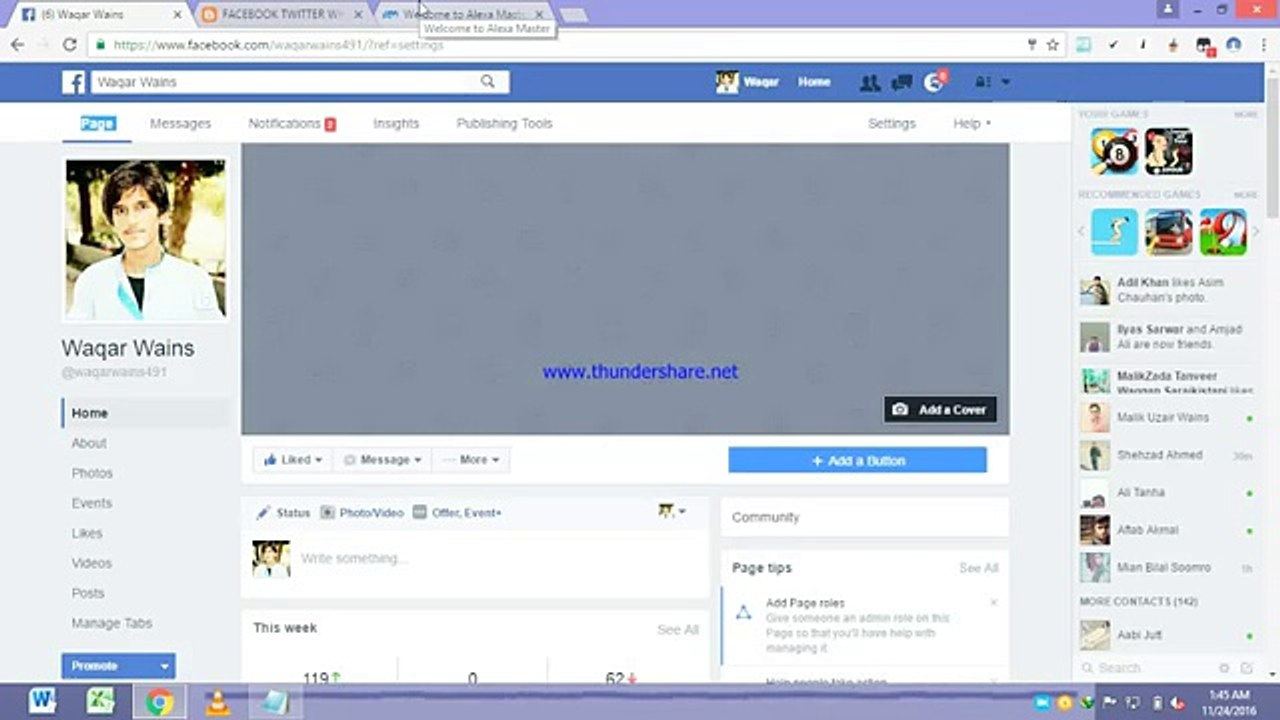Bookmark page with star icon

click(x=1052, y=45)
